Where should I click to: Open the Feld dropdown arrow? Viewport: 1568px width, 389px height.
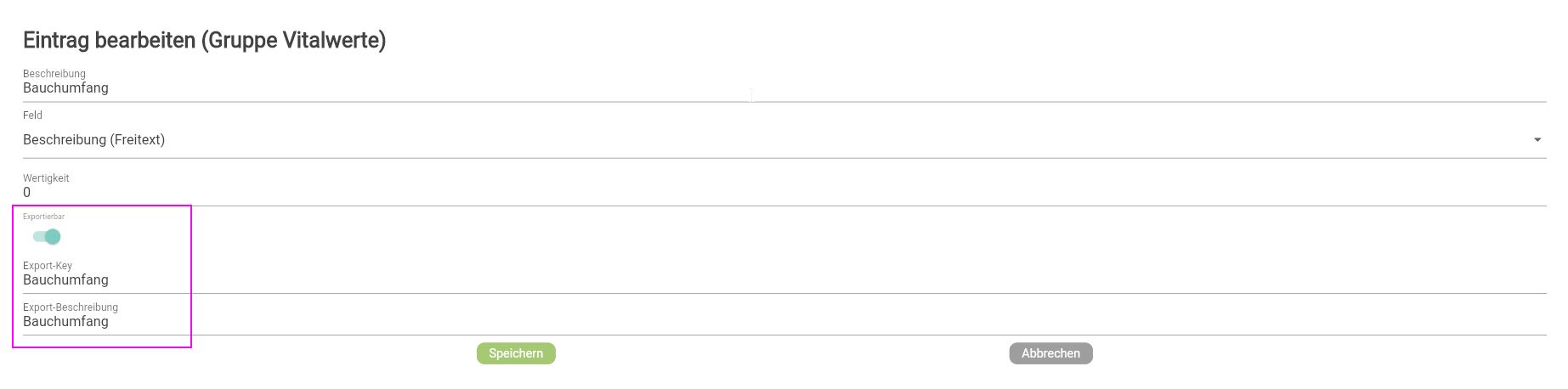point(1537,140)
